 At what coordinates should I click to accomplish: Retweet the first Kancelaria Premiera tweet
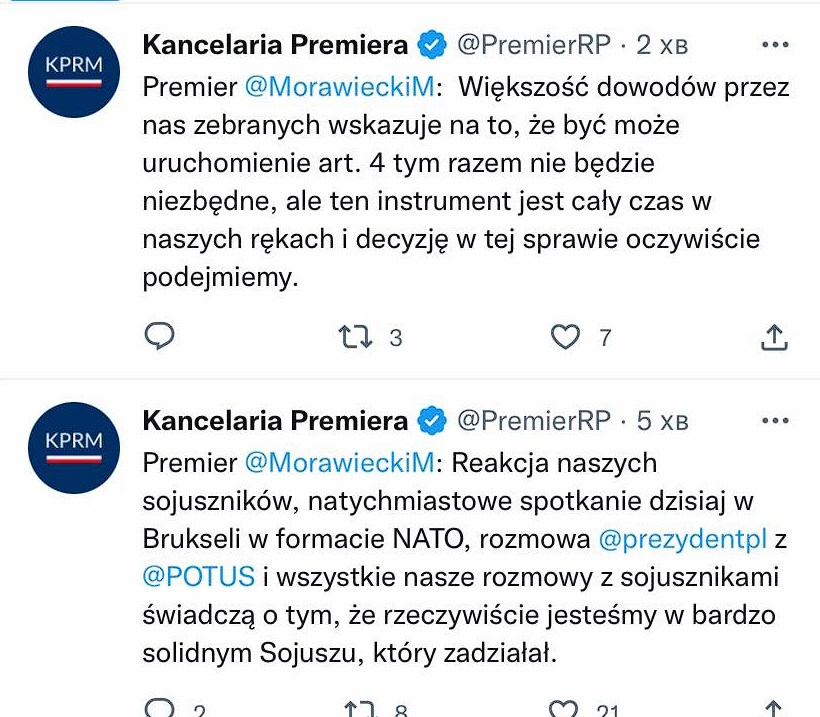click(355, 337)
